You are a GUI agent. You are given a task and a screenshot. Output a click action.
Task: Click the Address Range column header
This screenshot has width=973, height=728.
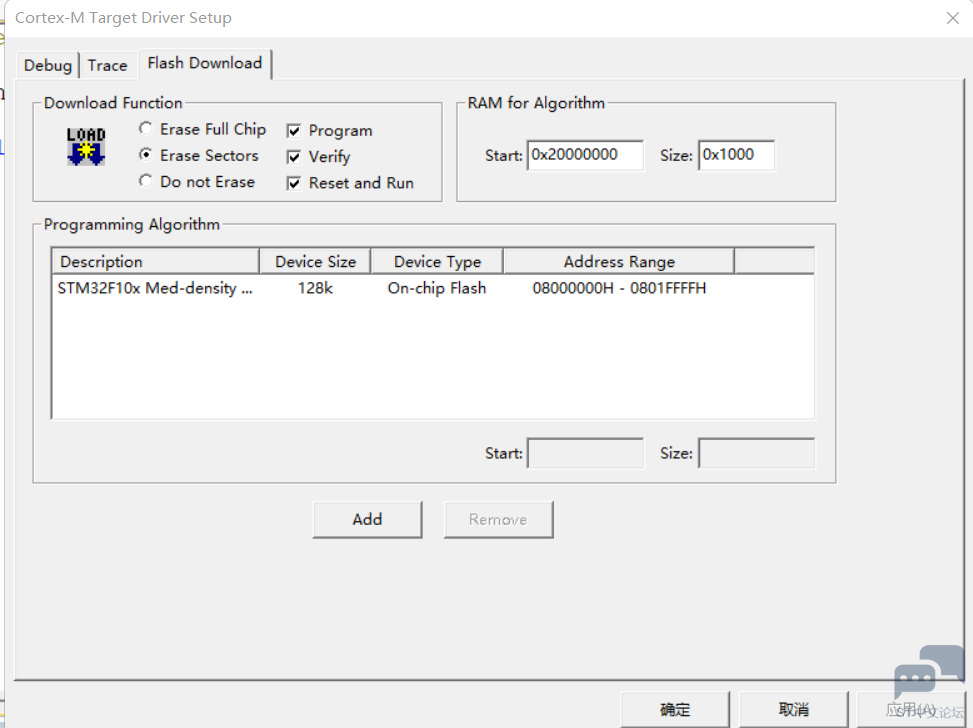[619, 262]
